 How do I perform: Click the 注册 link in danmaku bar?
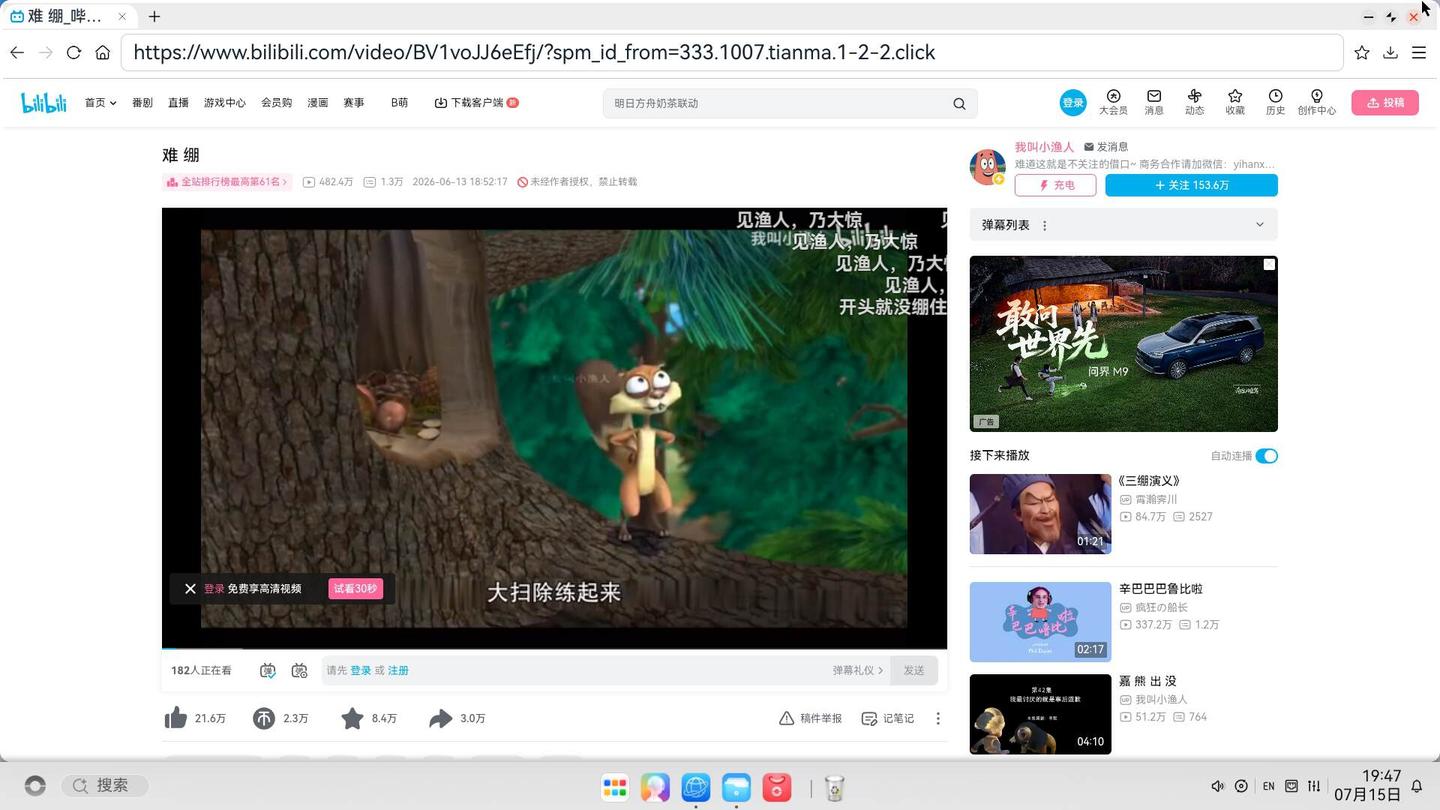(x=398, y=670)
